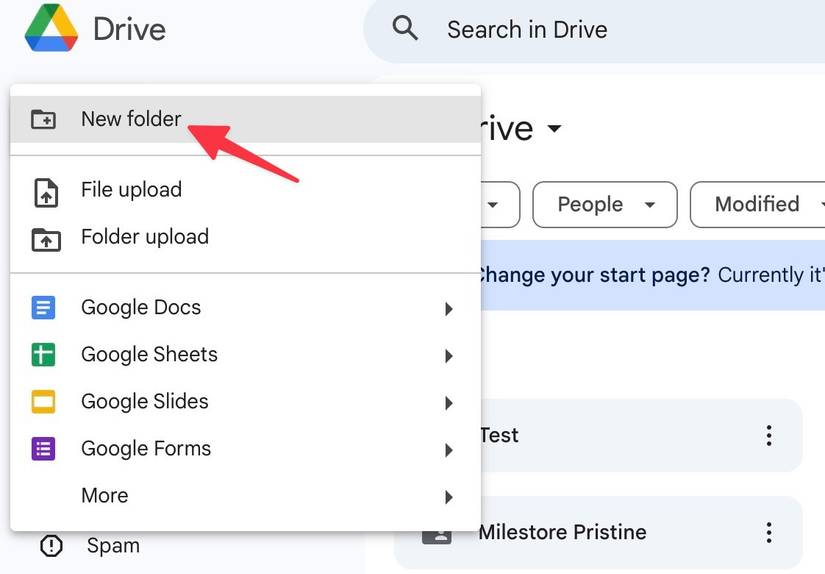The height and width of the screenshot is (574, 825).
Task: Open more actions for Test folder
Action: click(768, 435)
